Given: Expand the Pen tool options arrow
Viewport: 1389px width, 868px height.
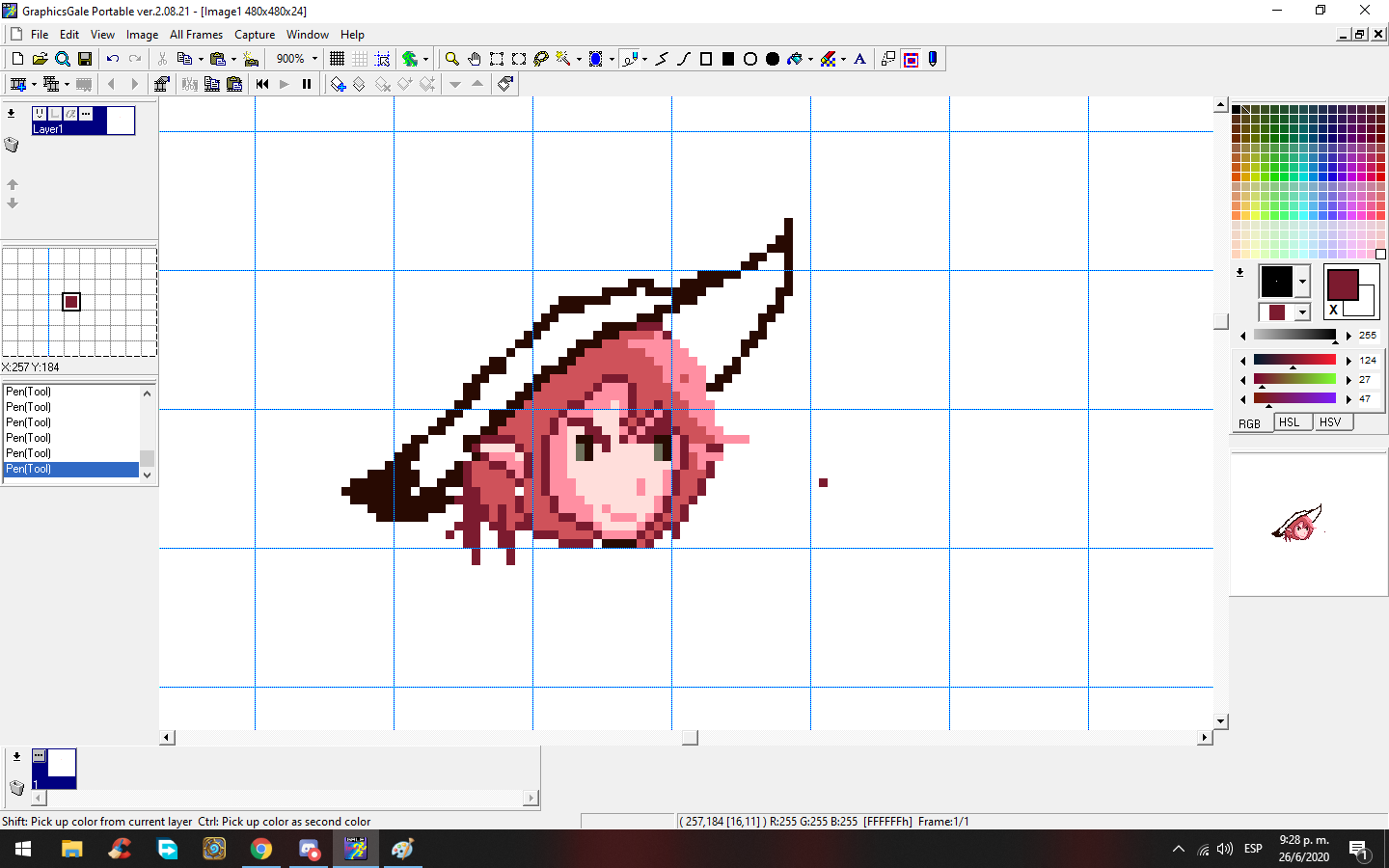Looking at the screenshot, I should 644,59.
